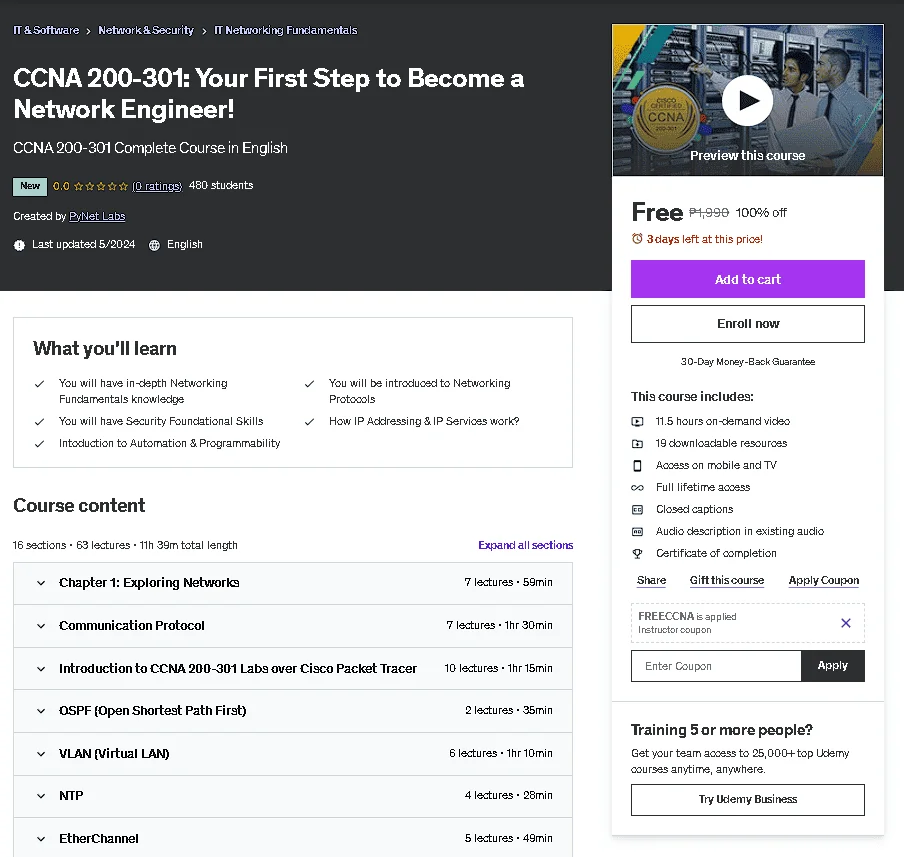
Task: Click the mobile device icon
Action: (637, 465)
